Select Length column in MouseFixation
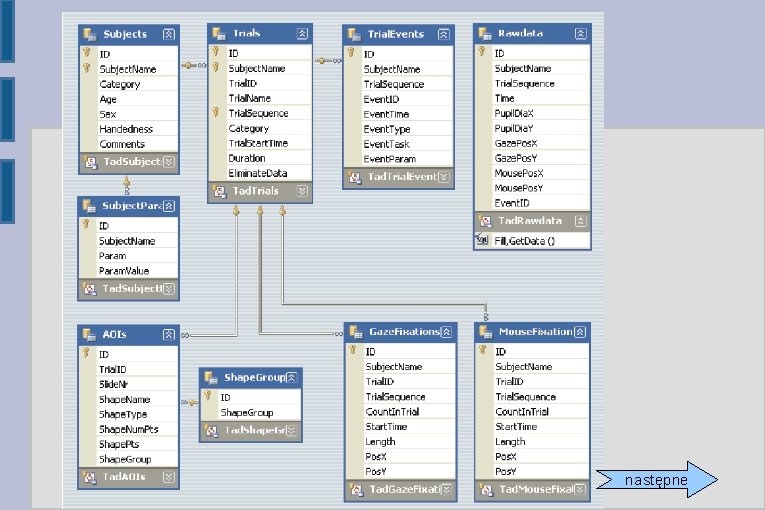The image size is (765, 510). point(532,442)
